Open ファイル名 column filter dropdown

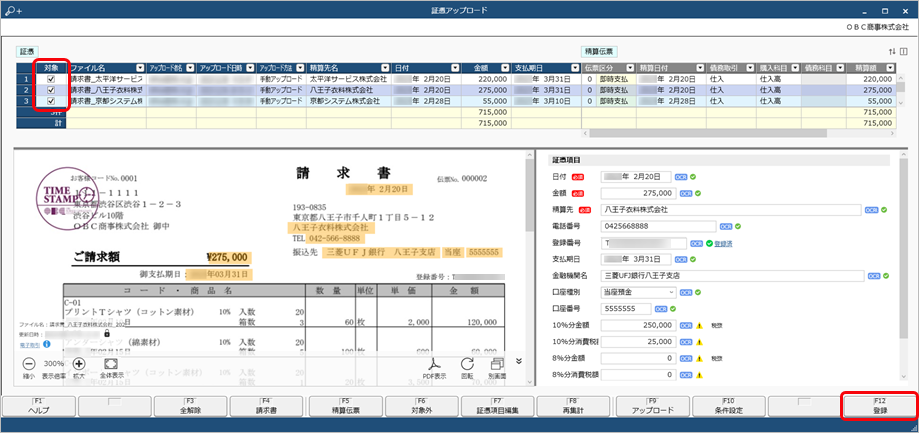point(141,68)
